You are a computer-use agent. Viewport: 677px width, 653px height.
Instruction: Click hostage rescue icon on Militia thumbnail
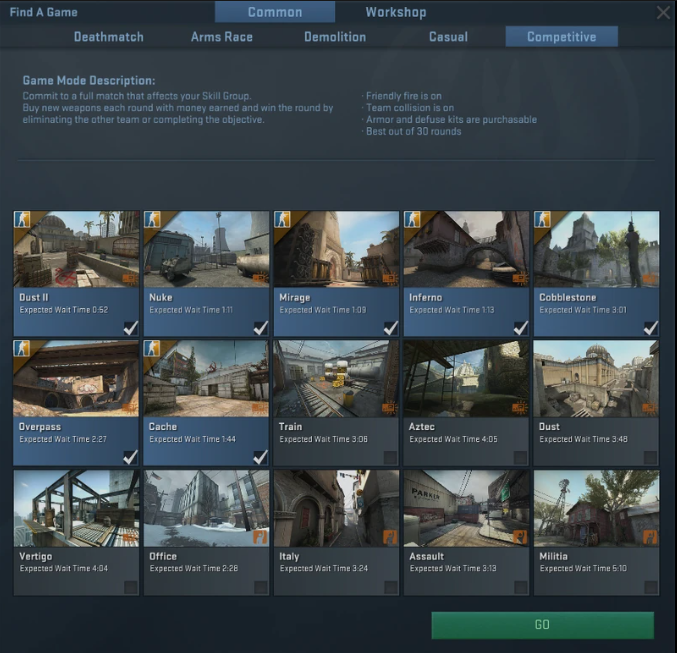tap(650, 537)
